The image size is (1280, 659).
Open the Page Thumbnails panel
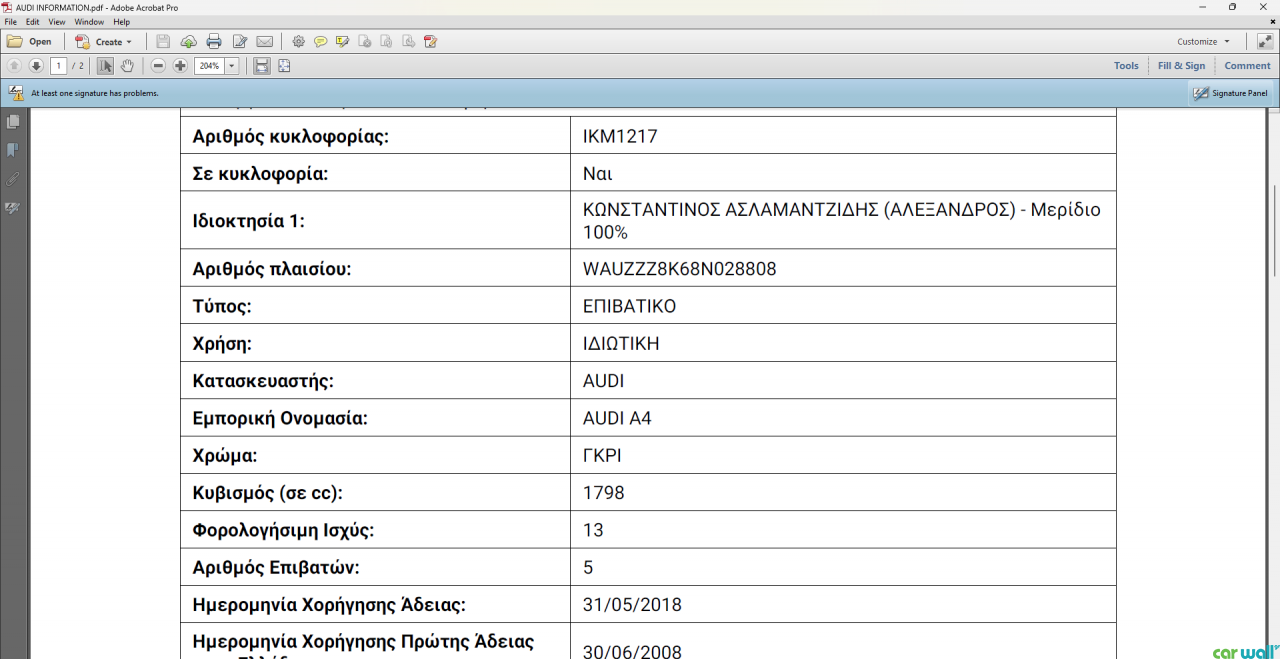(x=13, y=121)
